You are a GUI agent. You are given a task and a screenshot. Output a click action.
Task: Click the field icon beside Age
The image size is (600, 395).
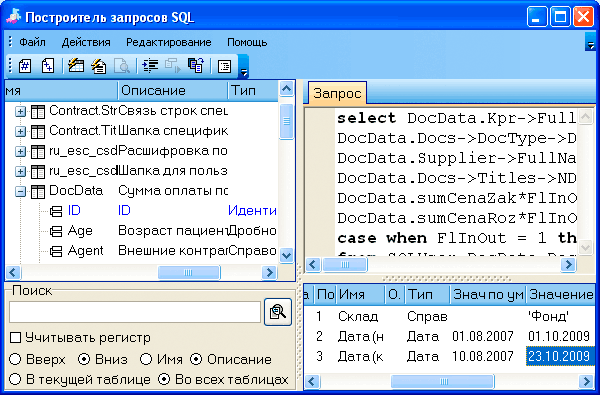pyautogui.click(x=56, y=231)
